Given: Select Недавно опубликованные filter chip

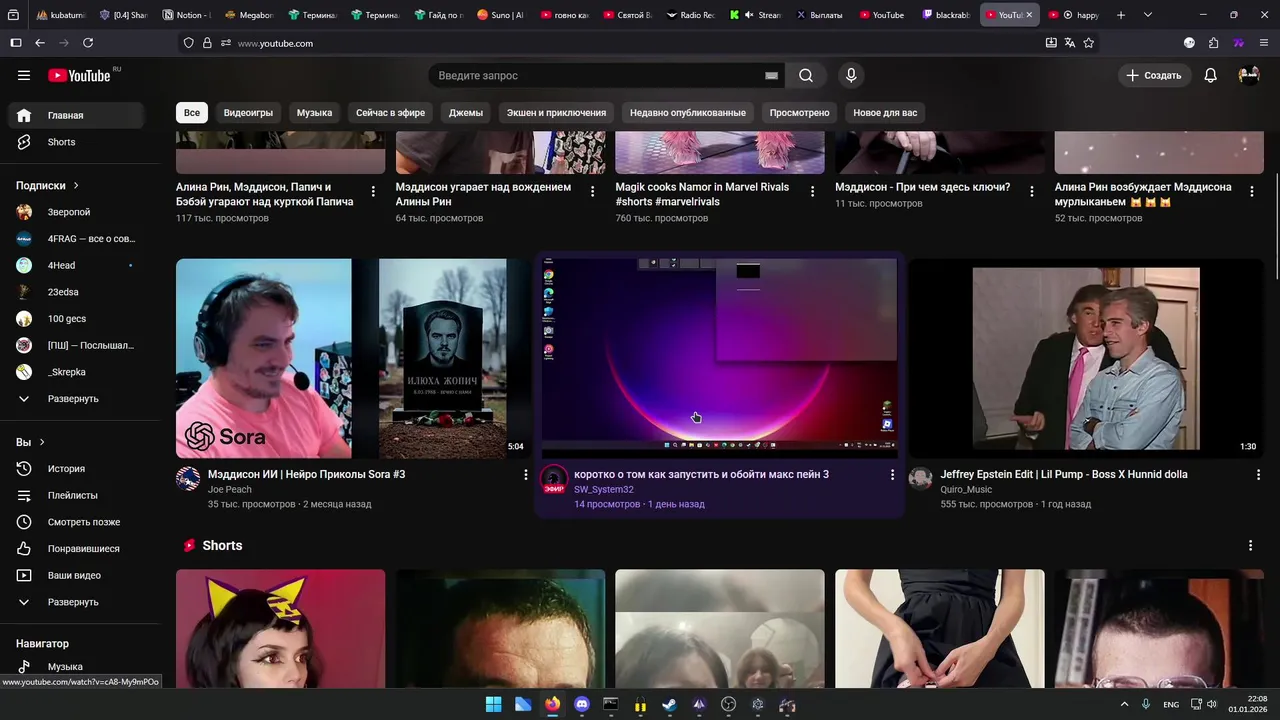Looking at the screenshot, I should point(688,113).
